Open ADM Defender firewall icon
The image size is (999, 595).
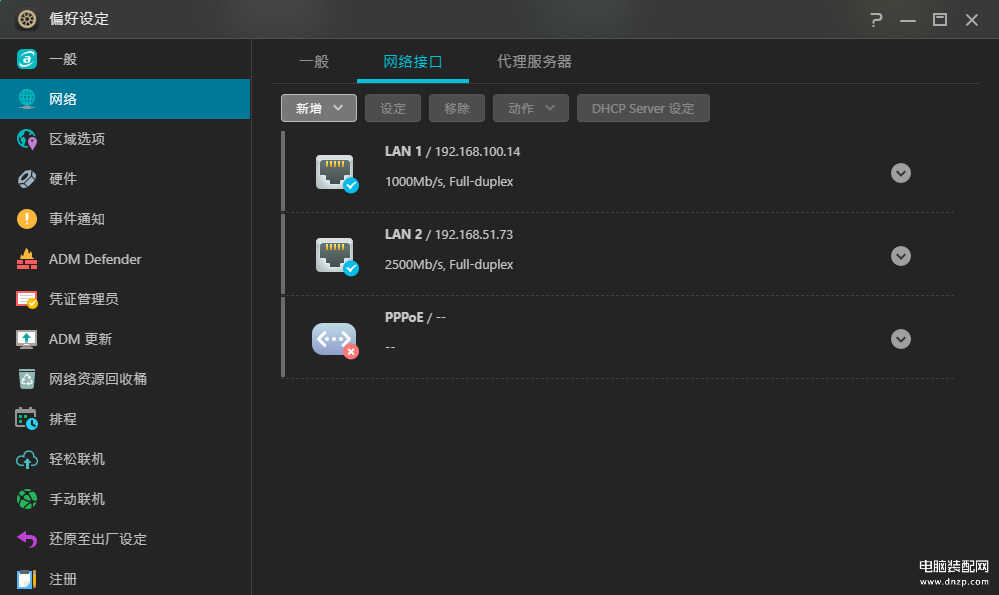tap(27, 259)
